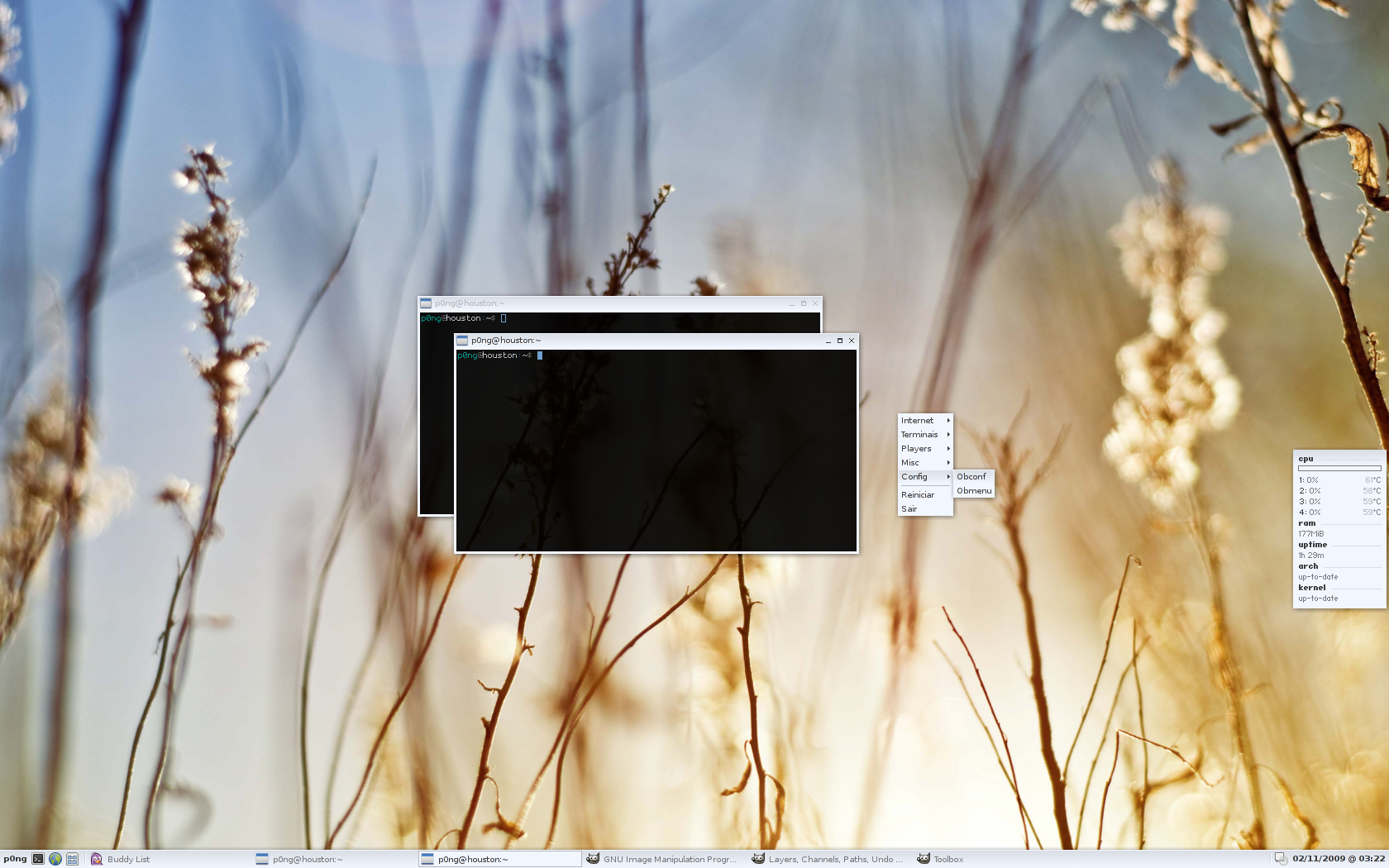Choose Sair to log out
1389x868 pixels.
pyautogui.click(x=910, y=508)
